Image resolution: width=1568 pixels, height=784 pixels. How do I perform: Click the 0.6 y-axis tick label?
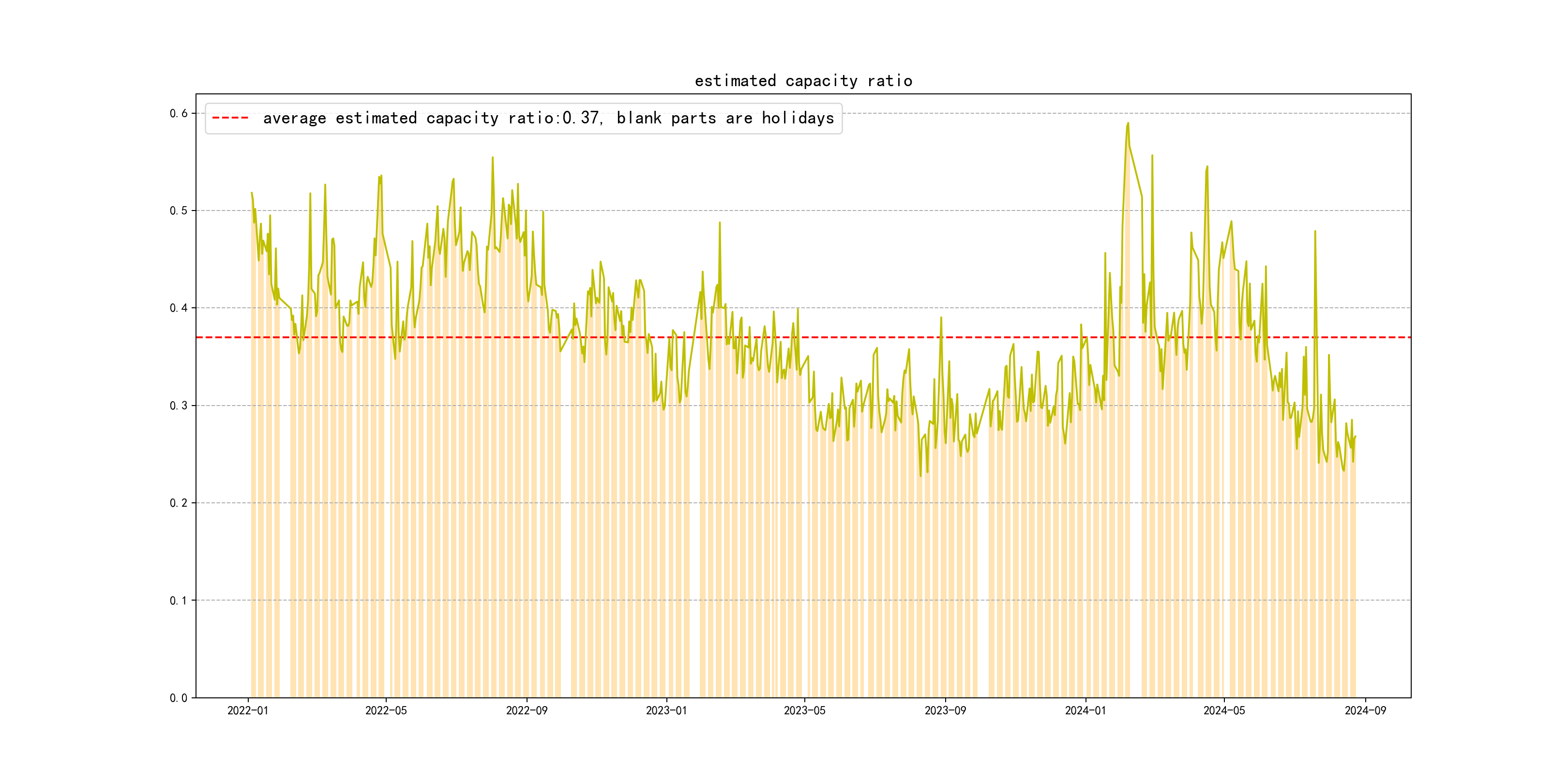coord(179,113)
